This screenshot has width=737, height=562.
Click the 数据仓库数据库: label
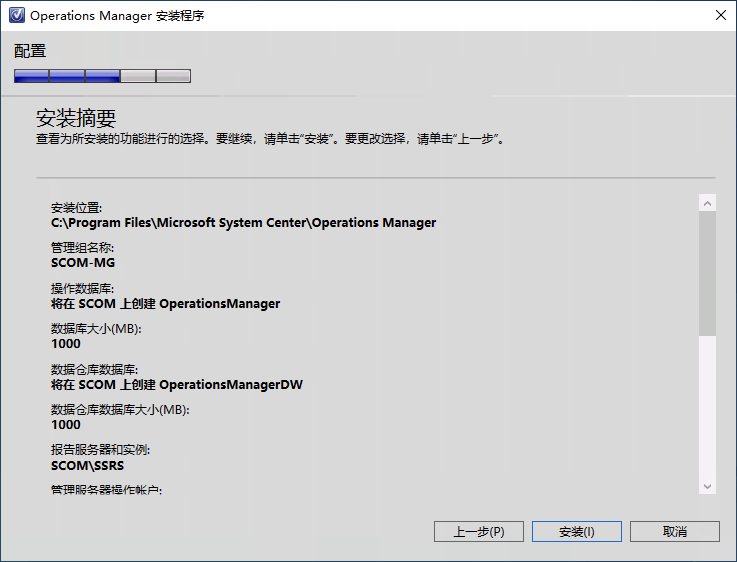(x=94, y=369)
